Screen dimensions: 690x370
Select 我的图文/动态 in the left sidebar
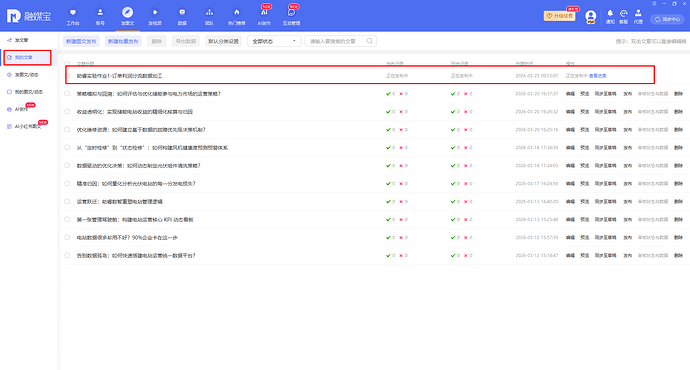(x=29, y=92)
